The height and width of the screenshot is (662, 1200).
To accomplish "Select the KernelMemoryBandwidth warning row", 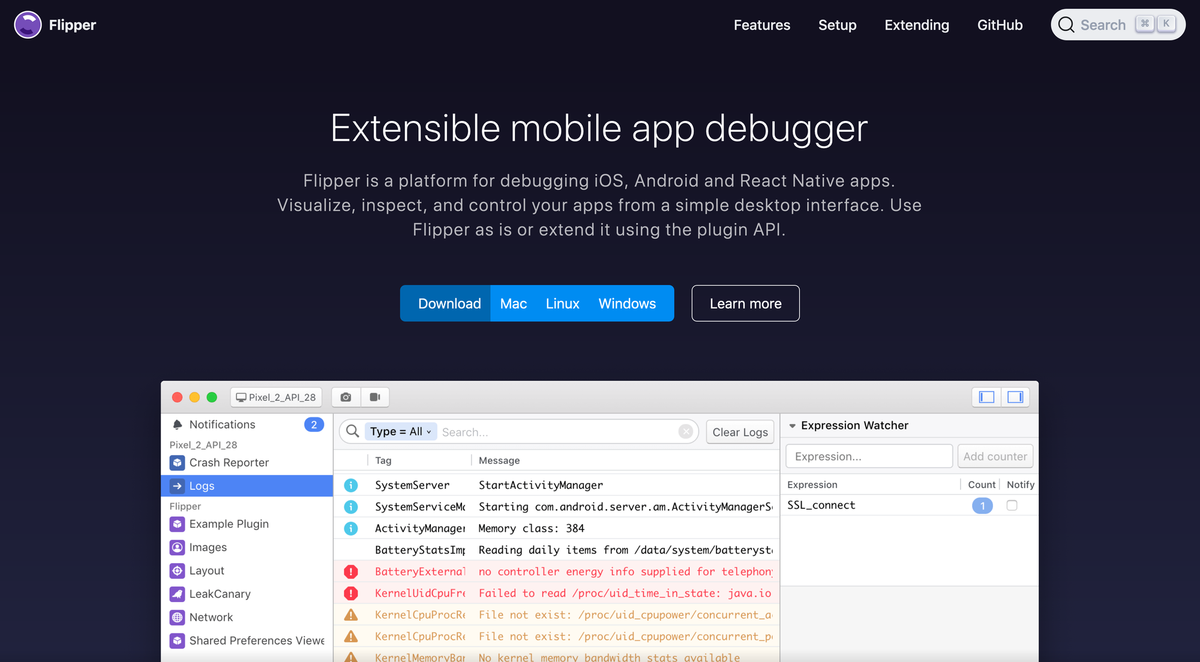I will tap(557, 656).
